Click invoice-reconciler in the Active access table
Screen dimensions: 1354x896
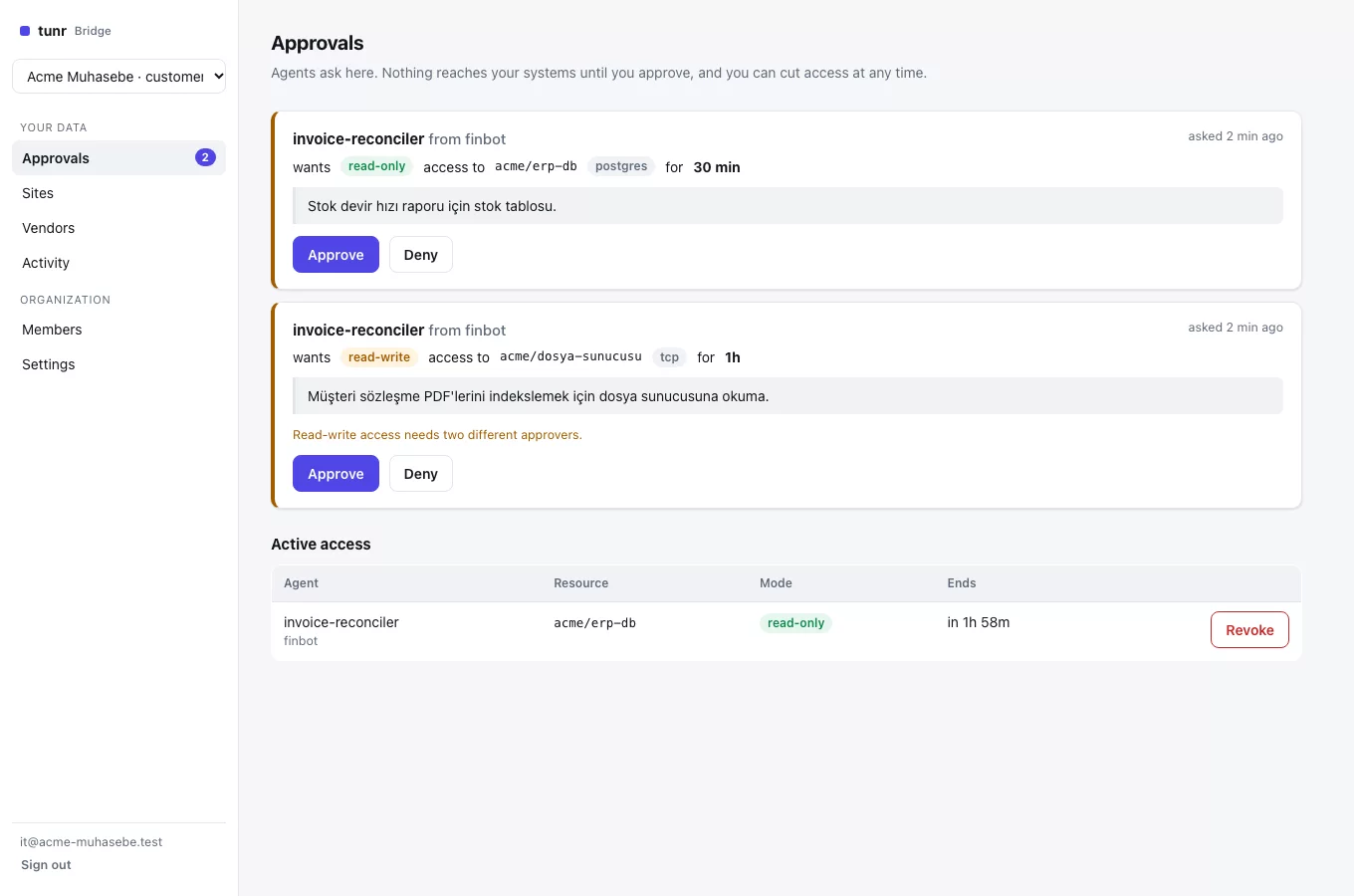tap(341, 622)
